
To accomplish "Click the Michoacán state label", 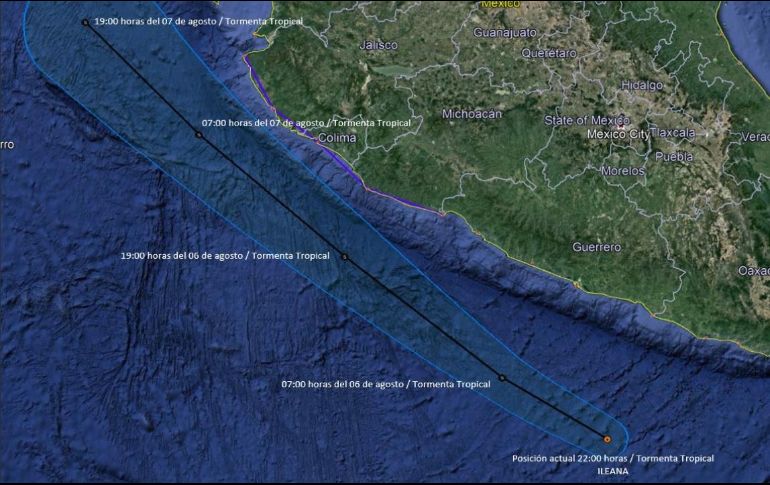I will click(x=472, y=114).
